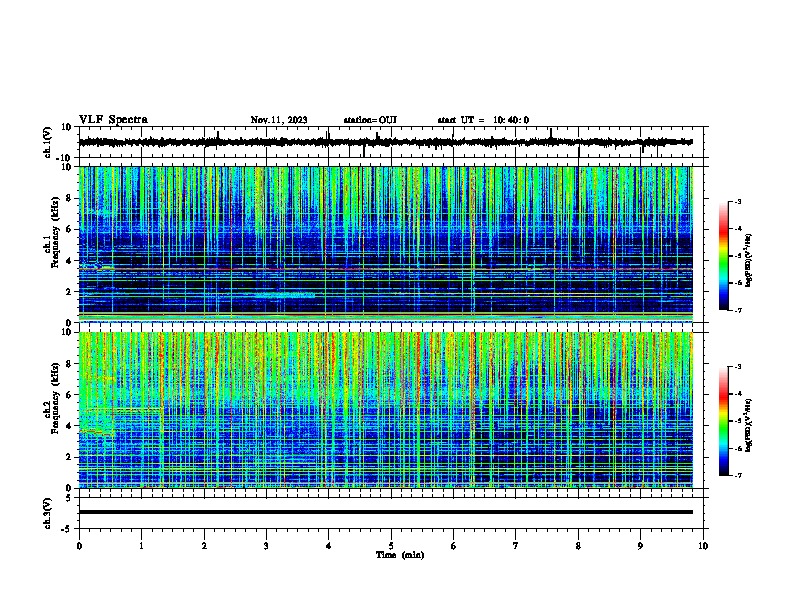
Task: Click time-axis tick label "0"
Action: 79,546
